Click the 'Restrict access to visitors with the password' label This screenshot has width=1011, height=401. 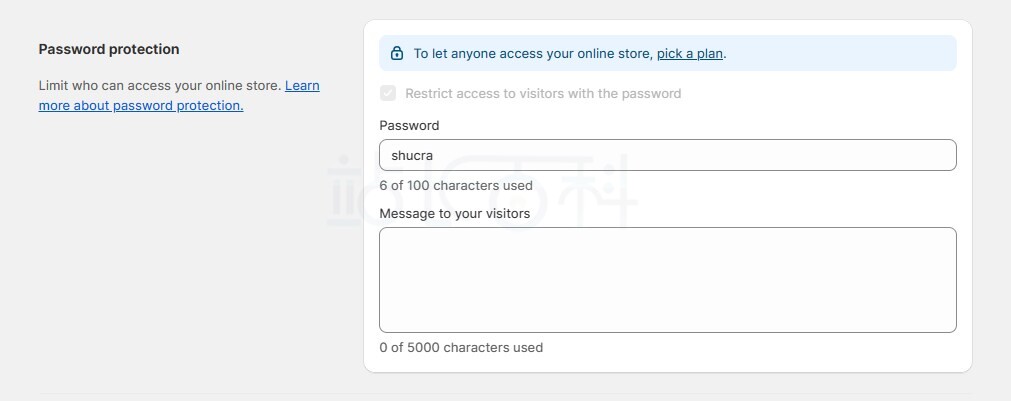pyautogui.click(x=543, y=93)
